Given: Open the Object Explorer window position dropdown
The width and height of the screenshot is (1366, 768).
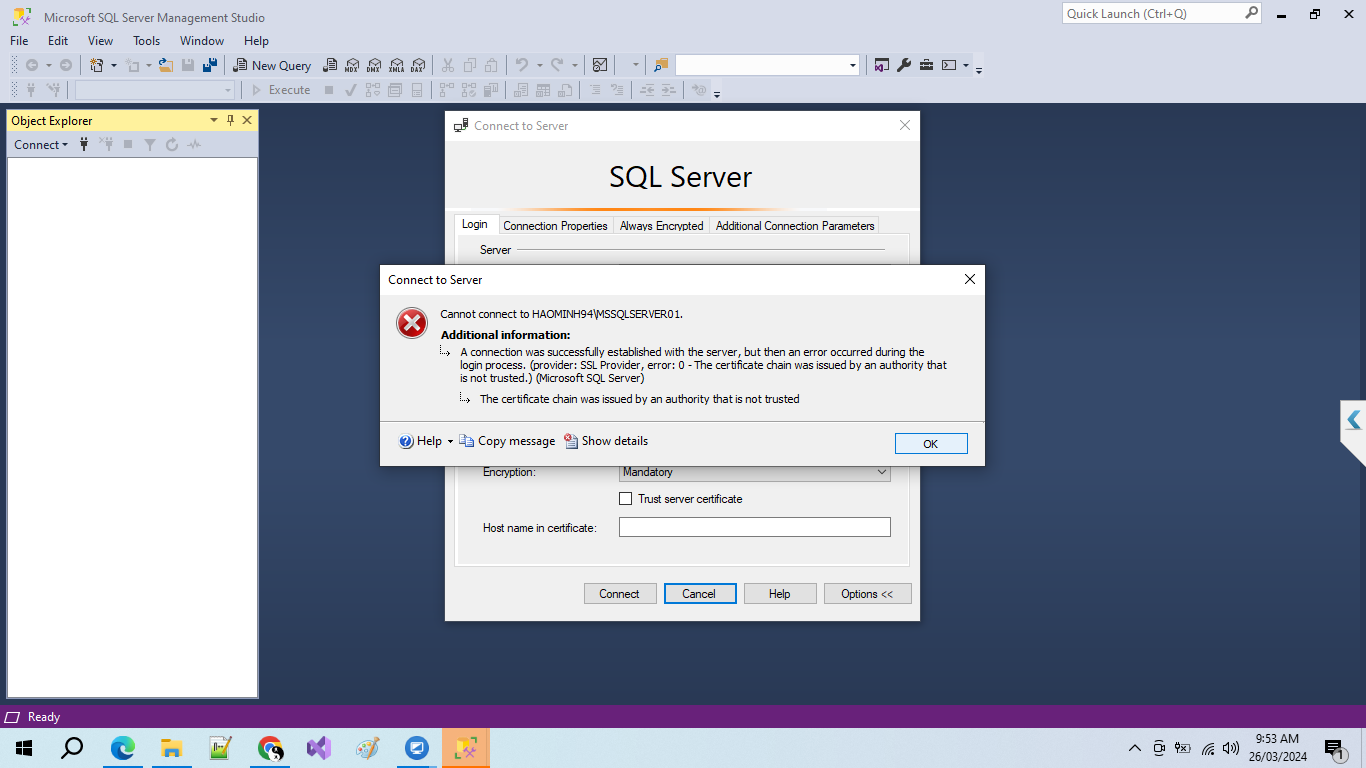Looking at the screenshot, I should pos(213,120).
